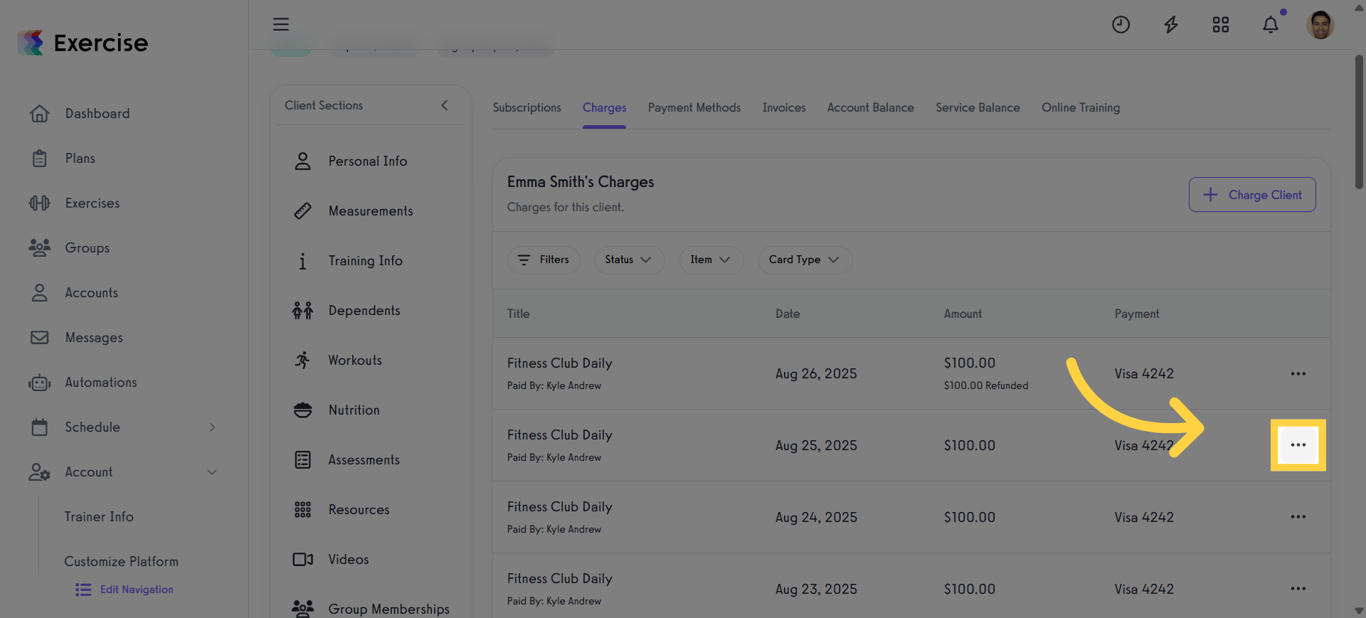Expand the Item filter dropdown

coord(710,260)
